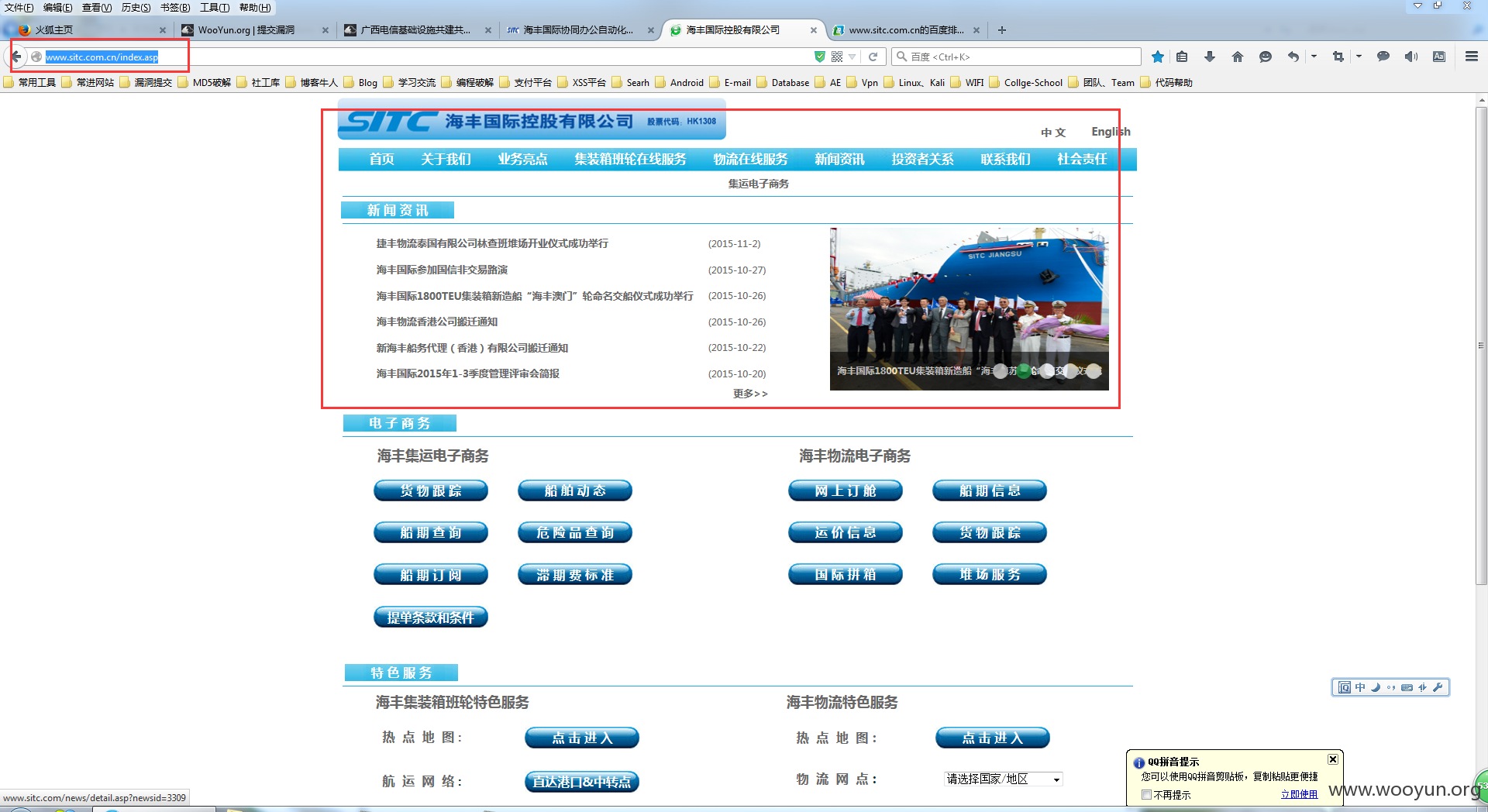Expand the undo history dropdown arrow
This screenshot has height=812, width=1488.
click(1314, 57)
